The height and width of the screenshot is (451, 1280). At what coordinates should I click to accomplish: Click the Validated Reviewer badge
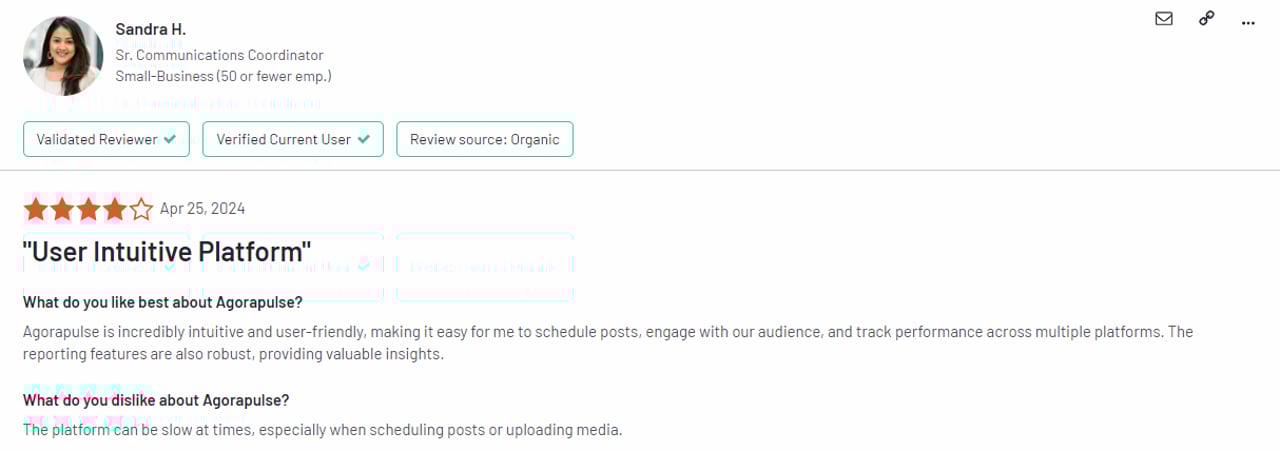pyautogui.click(x=106, y=139)
